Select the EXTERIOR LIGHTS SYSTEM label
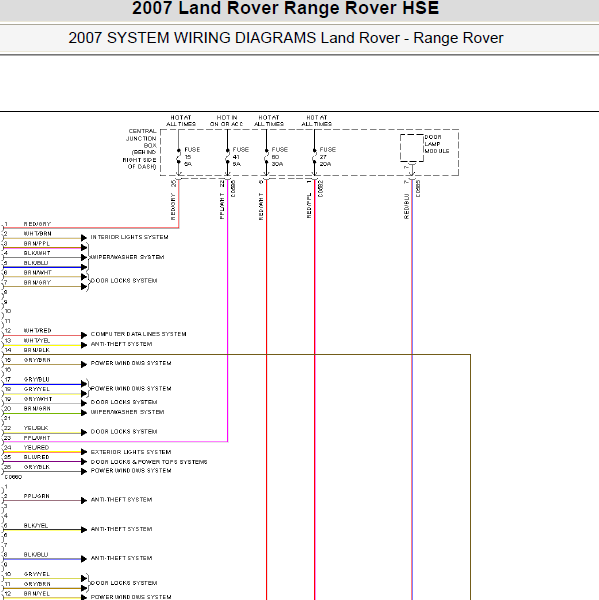The image size is (599, 600). pyautogui.click(x=131, y=452)
